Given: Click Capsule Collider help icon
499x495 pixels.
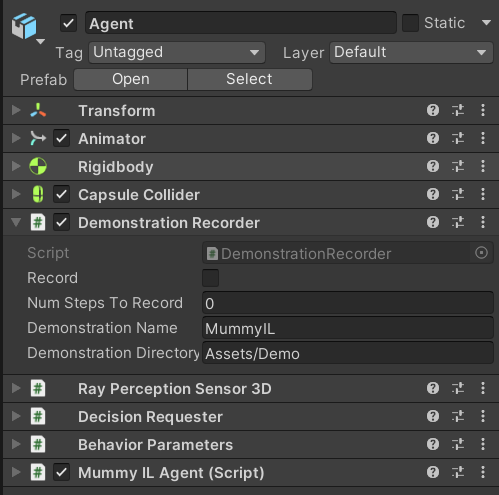Looking at the screenshot, I should tap(433, 194).
